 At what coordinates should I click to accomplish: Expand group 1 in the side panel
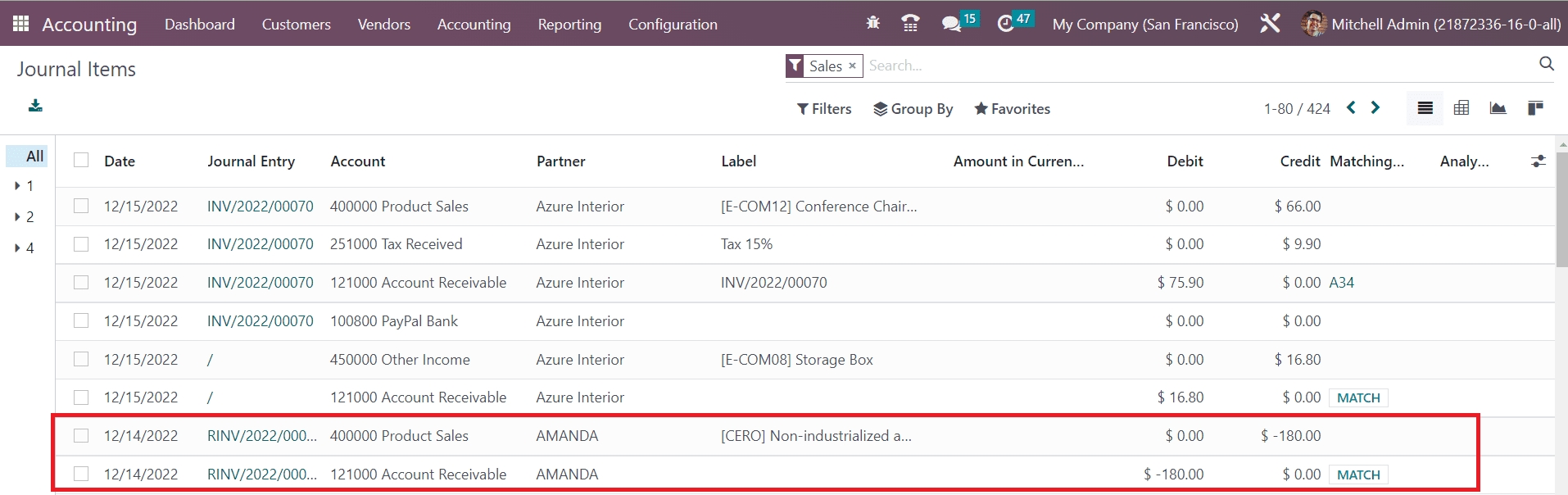(18, 186)
